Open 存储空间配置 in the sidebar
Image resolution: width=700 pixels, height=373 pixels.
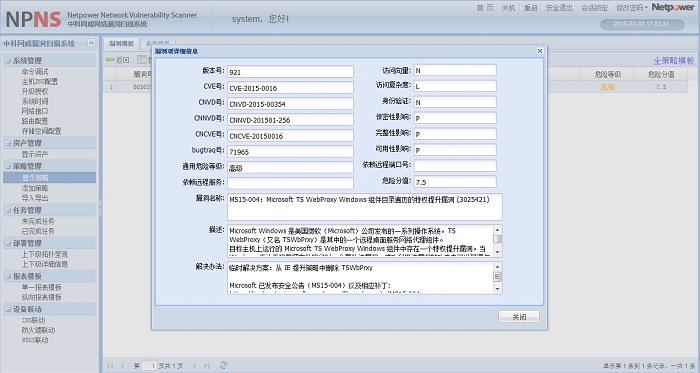pyautogui.click(x=42, y=131)
